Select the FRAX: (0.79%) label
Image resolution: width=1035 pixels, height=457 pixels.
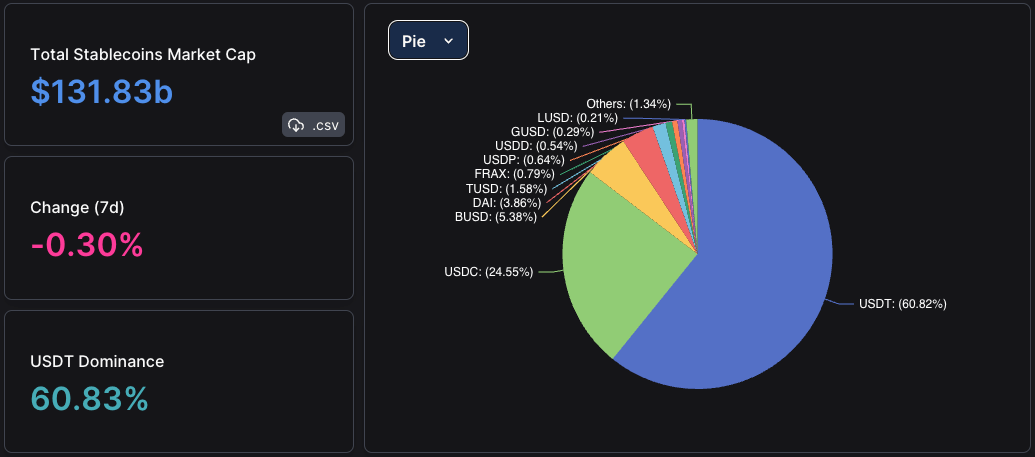514,174
